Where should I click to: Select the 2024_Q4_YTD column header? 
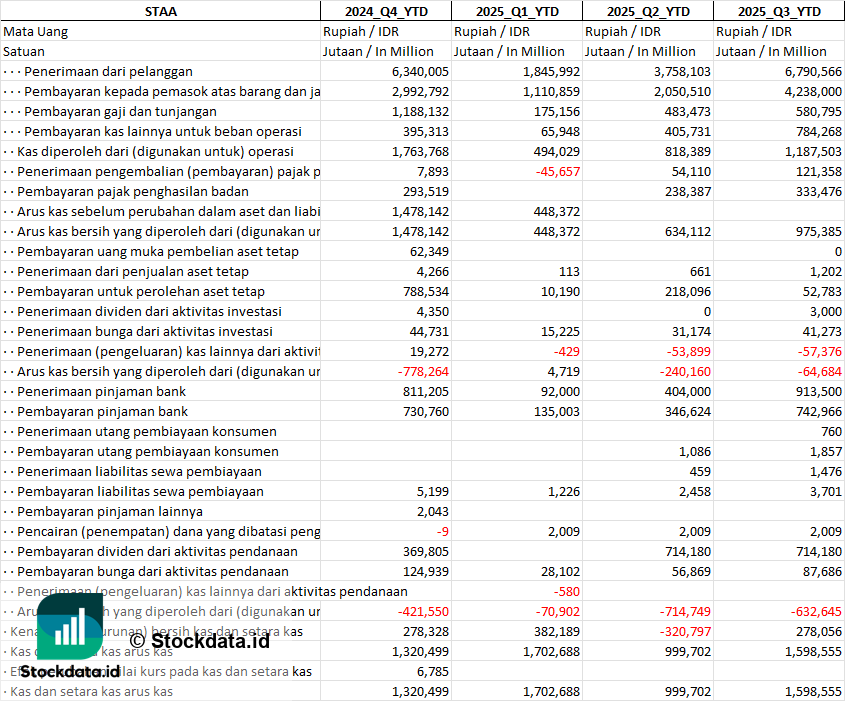pyautogui.click(x=386, y=11)
